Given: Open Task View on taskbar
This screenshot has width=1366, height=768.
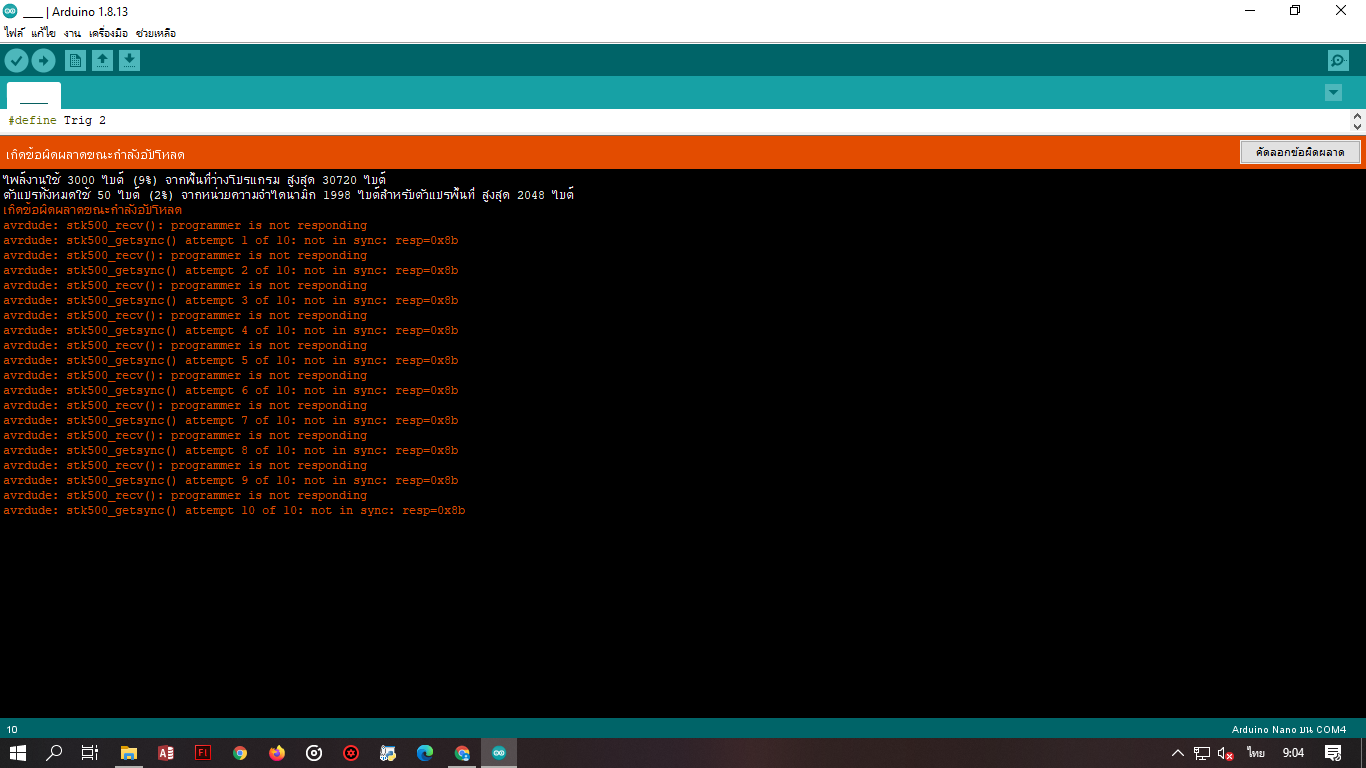Looking at the screenshot, I should pos(90,753).
